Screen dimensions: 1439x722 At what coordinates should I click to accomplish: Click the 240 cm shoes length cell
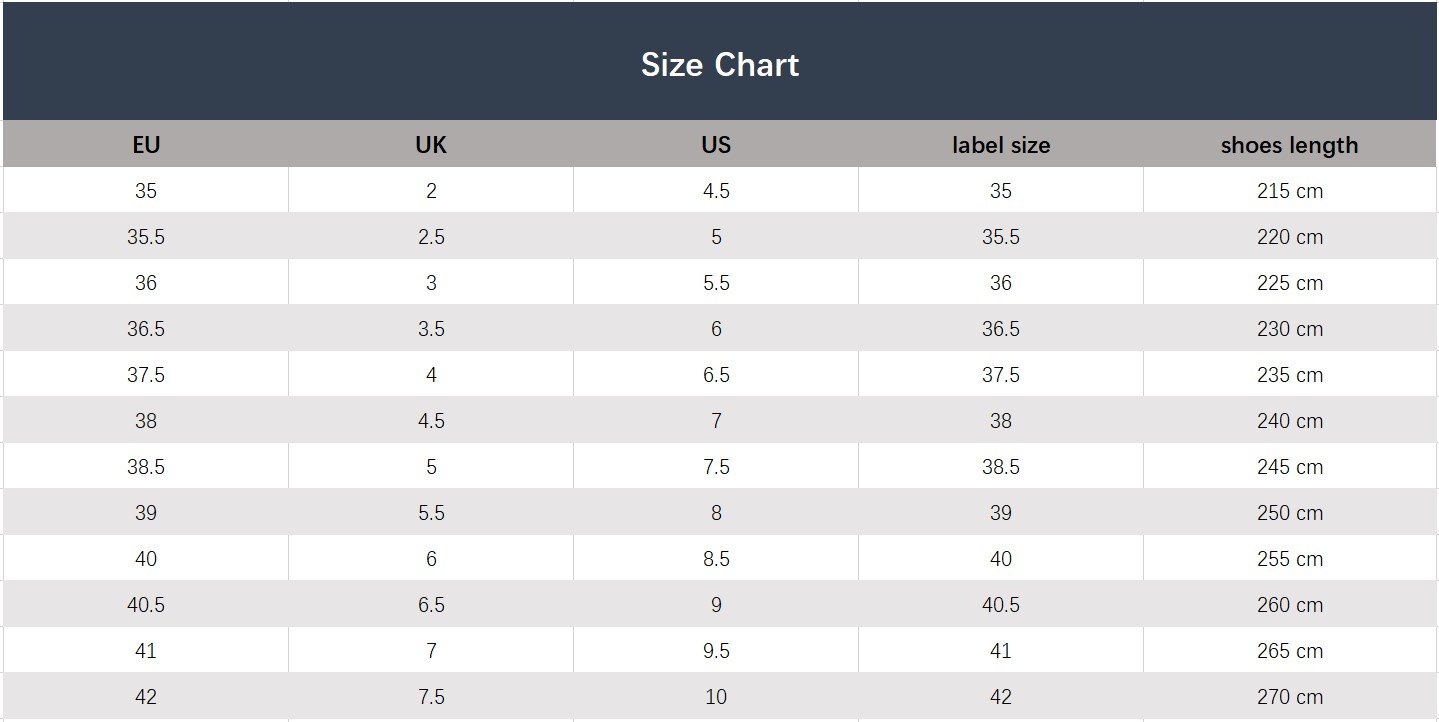pyautogui.click(x=1290, y=420)
